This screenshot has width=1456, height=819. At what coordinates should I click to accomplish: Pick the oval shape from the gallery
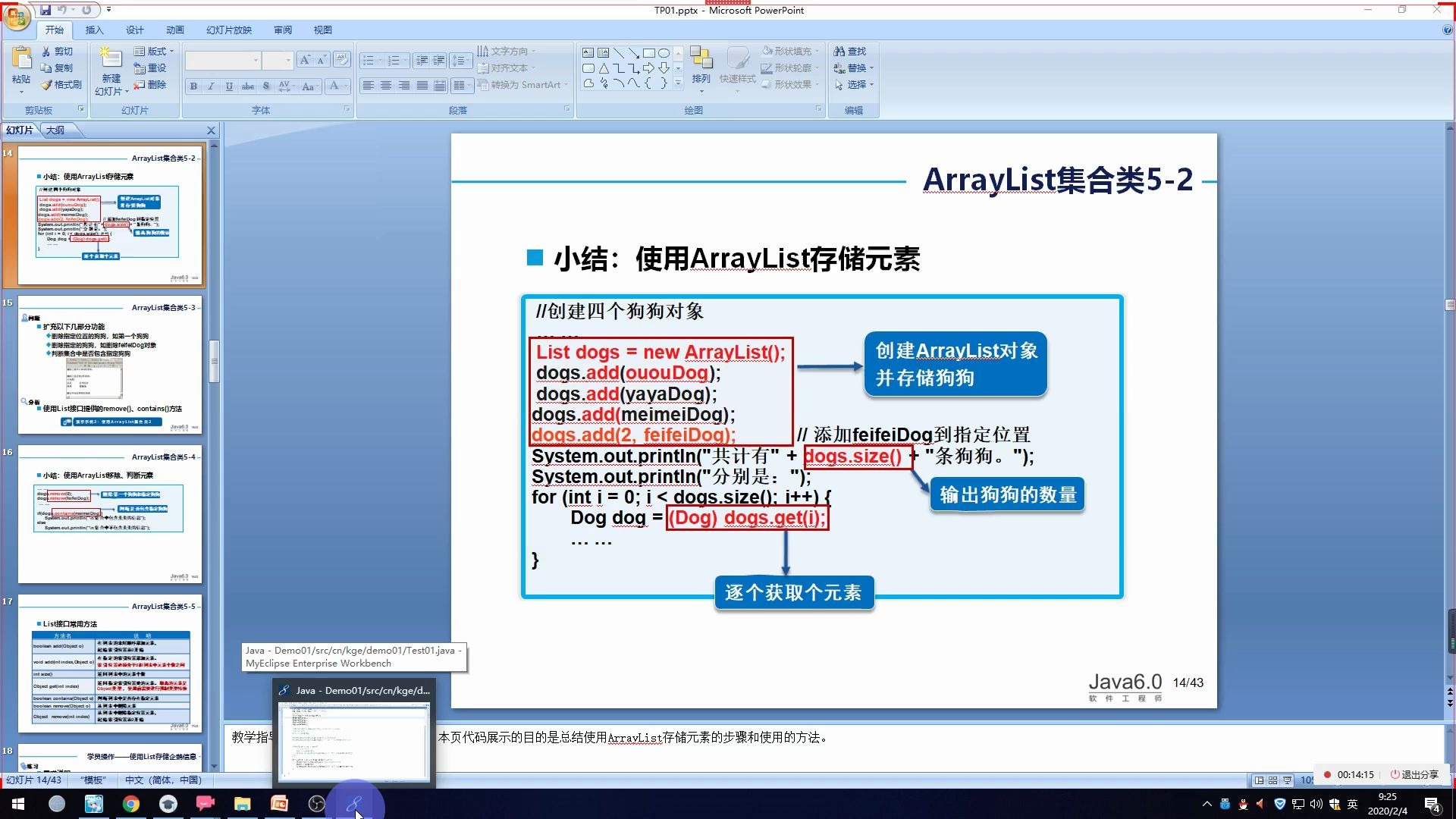tap(664, 53)
